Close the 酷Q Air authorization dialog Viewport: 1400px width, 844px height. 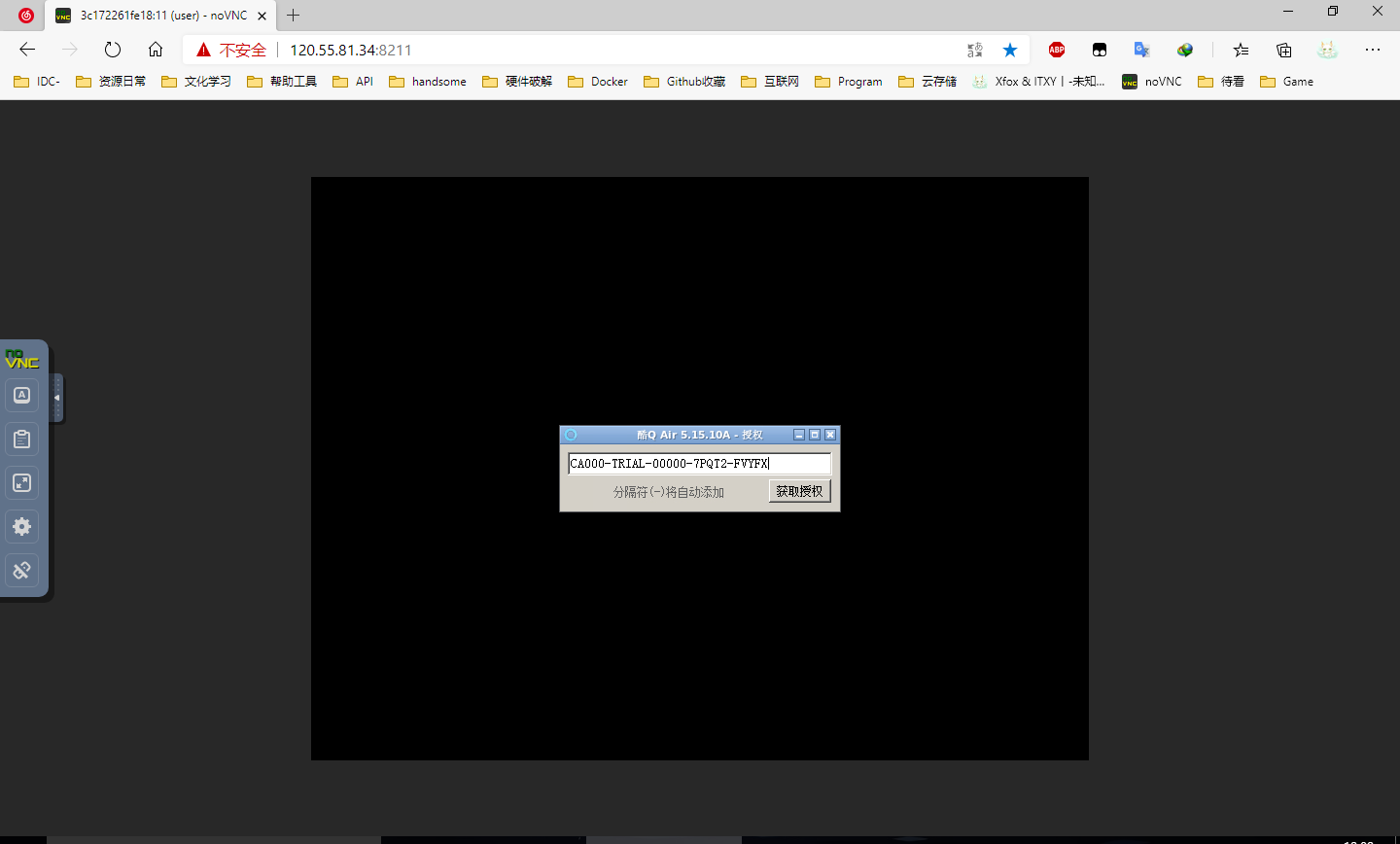tap(830, 435)
